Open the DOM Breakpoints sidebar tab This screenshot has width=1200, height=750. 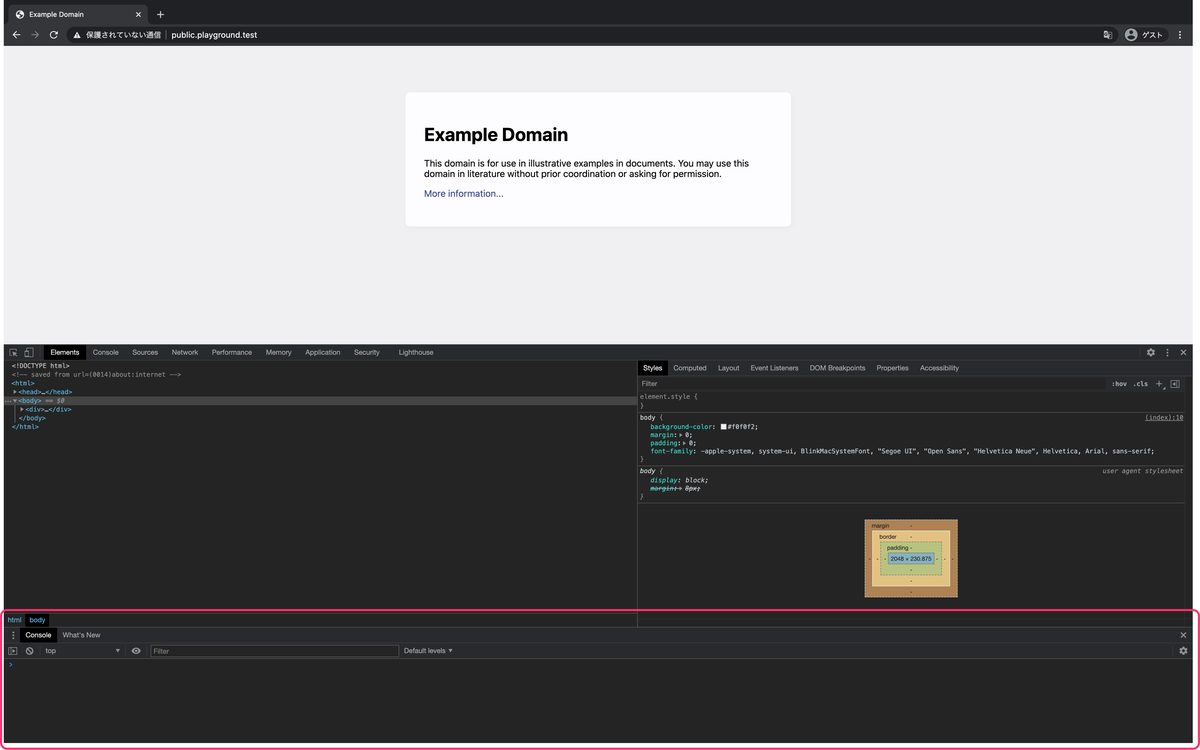coord(838,368)
